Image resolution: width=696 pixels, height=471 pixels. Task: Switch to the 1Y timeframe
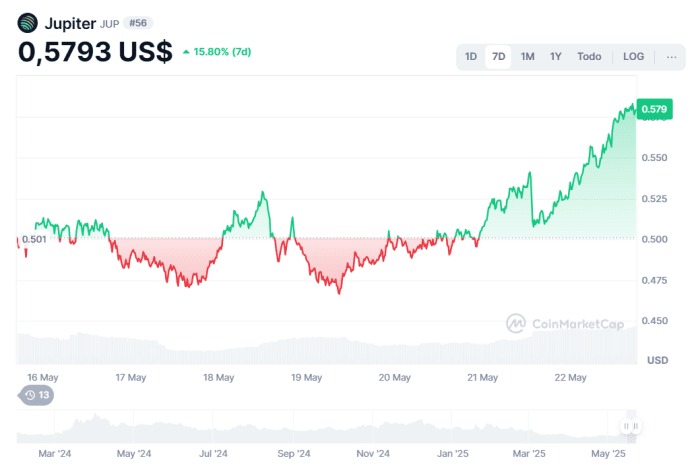555,57
